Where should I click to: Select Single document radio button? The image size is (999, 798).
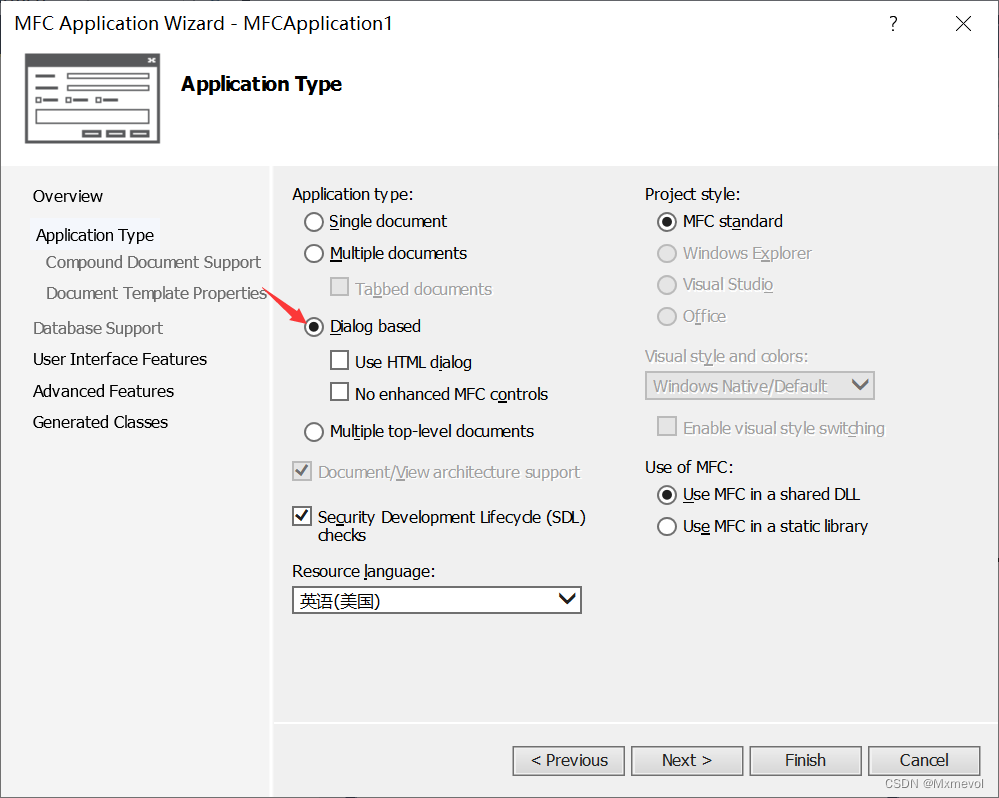coord(313,222)
